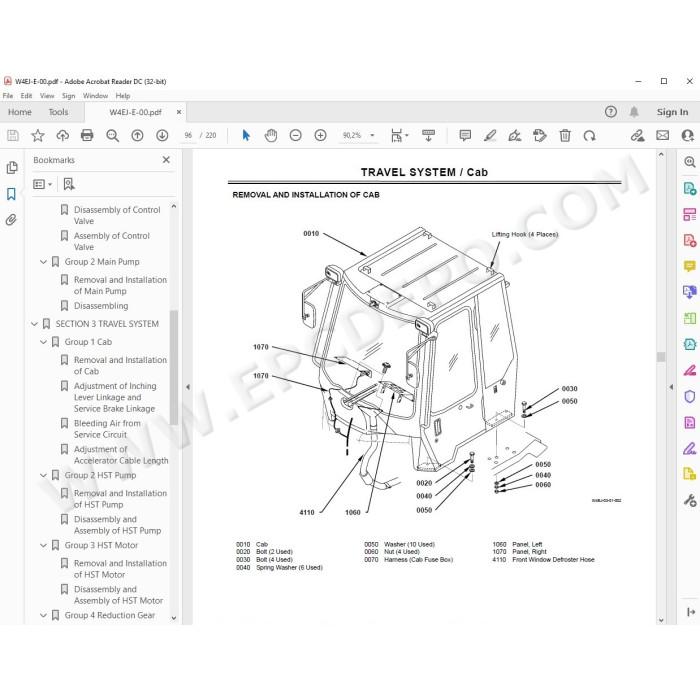Go to the next page with the down arrow
The width and height of the screenshot is (700, 700).
click(162, 135)
